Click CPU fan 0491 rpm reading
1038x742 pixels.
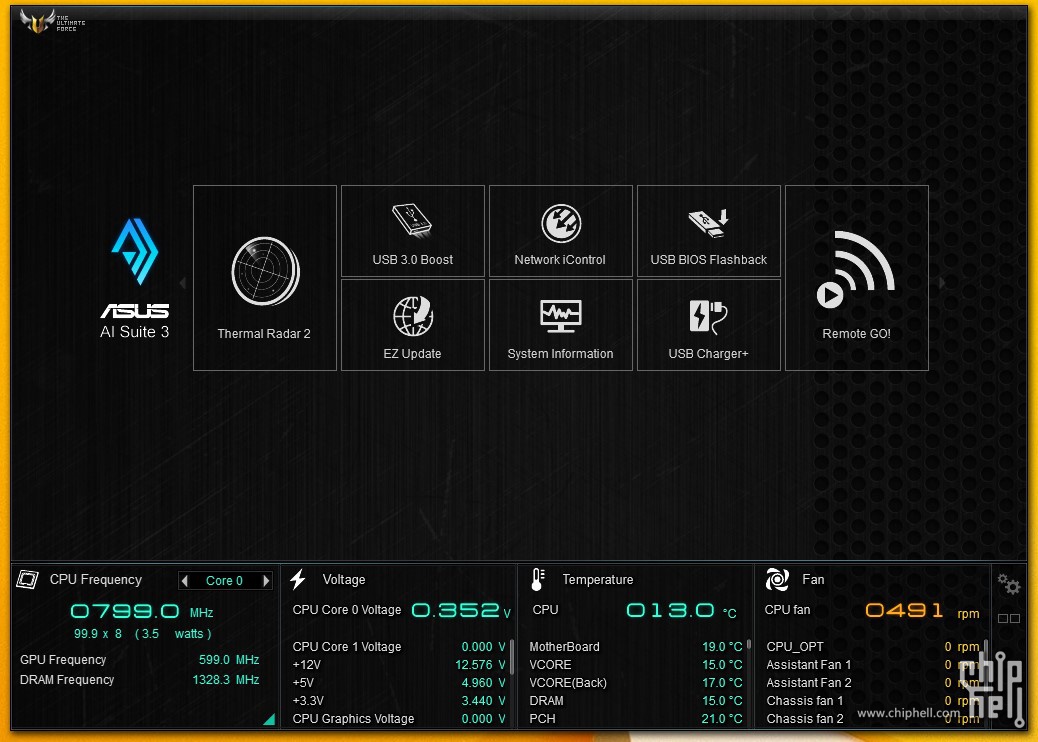922,610
